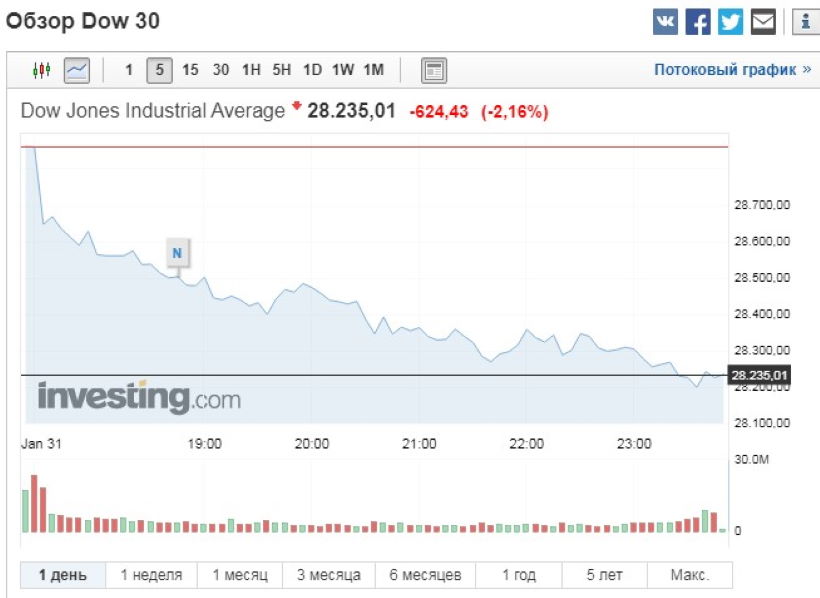Share the chart on Twitter
Image resolution: width=820 pixels, height=598 pixels.
click(x=731, y=21)
